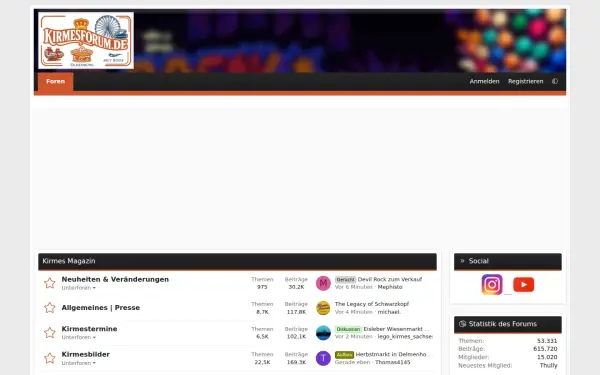Screen dimensions: 600x375
Task: Open lego_kirmes_sachsen user profile link
Action: 405,337
